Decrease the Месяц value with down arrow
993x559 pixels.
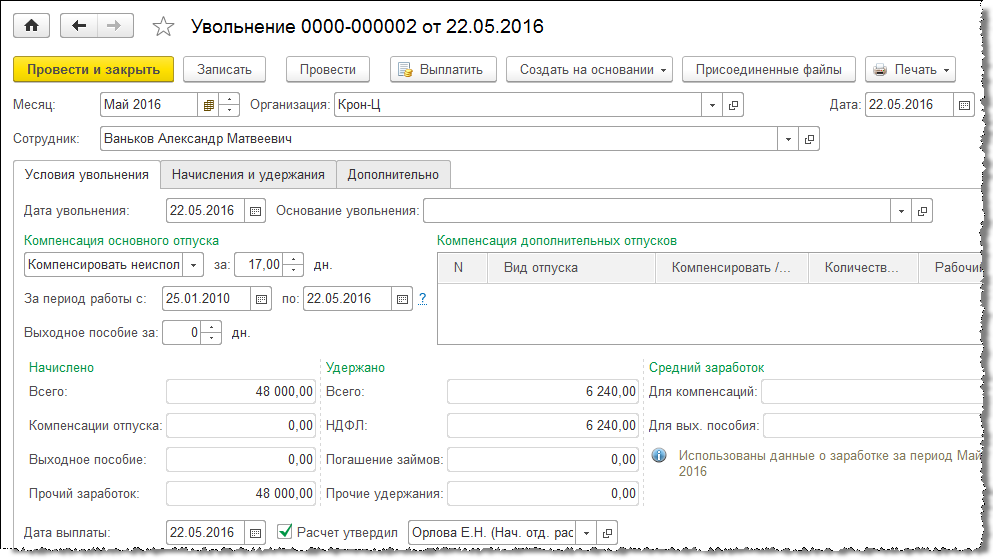click(x=229, y=111)
